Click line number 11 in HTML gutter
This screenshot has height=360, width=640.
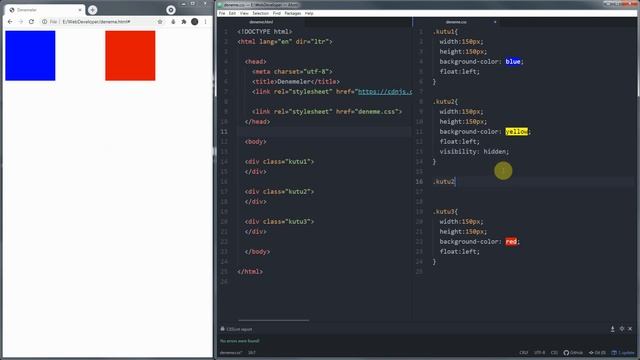[x=224, y=131]
